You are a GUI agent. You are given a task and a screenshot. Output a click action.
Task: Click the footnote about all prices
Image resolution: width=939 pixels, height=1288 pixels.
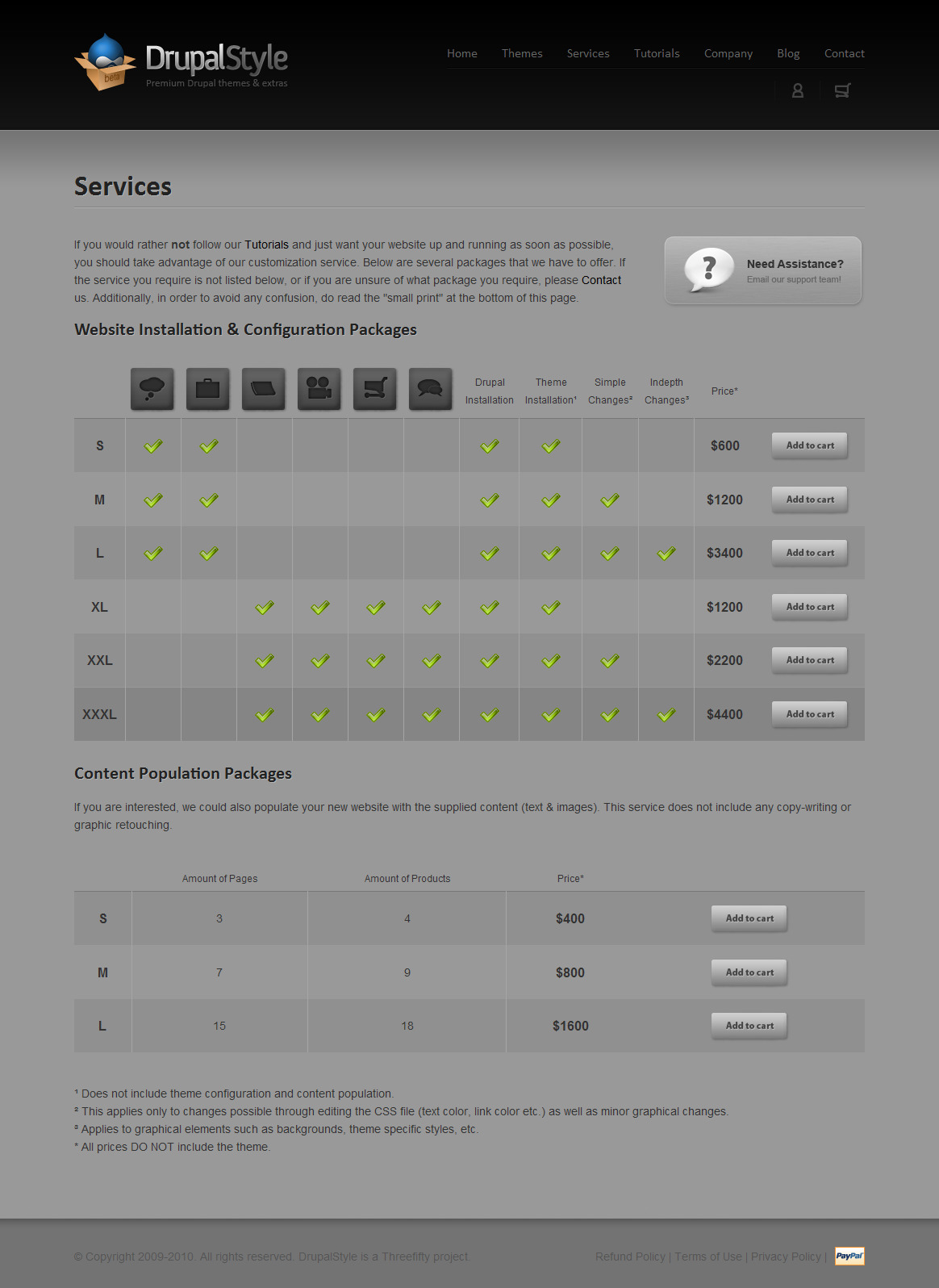[172, 1147]
